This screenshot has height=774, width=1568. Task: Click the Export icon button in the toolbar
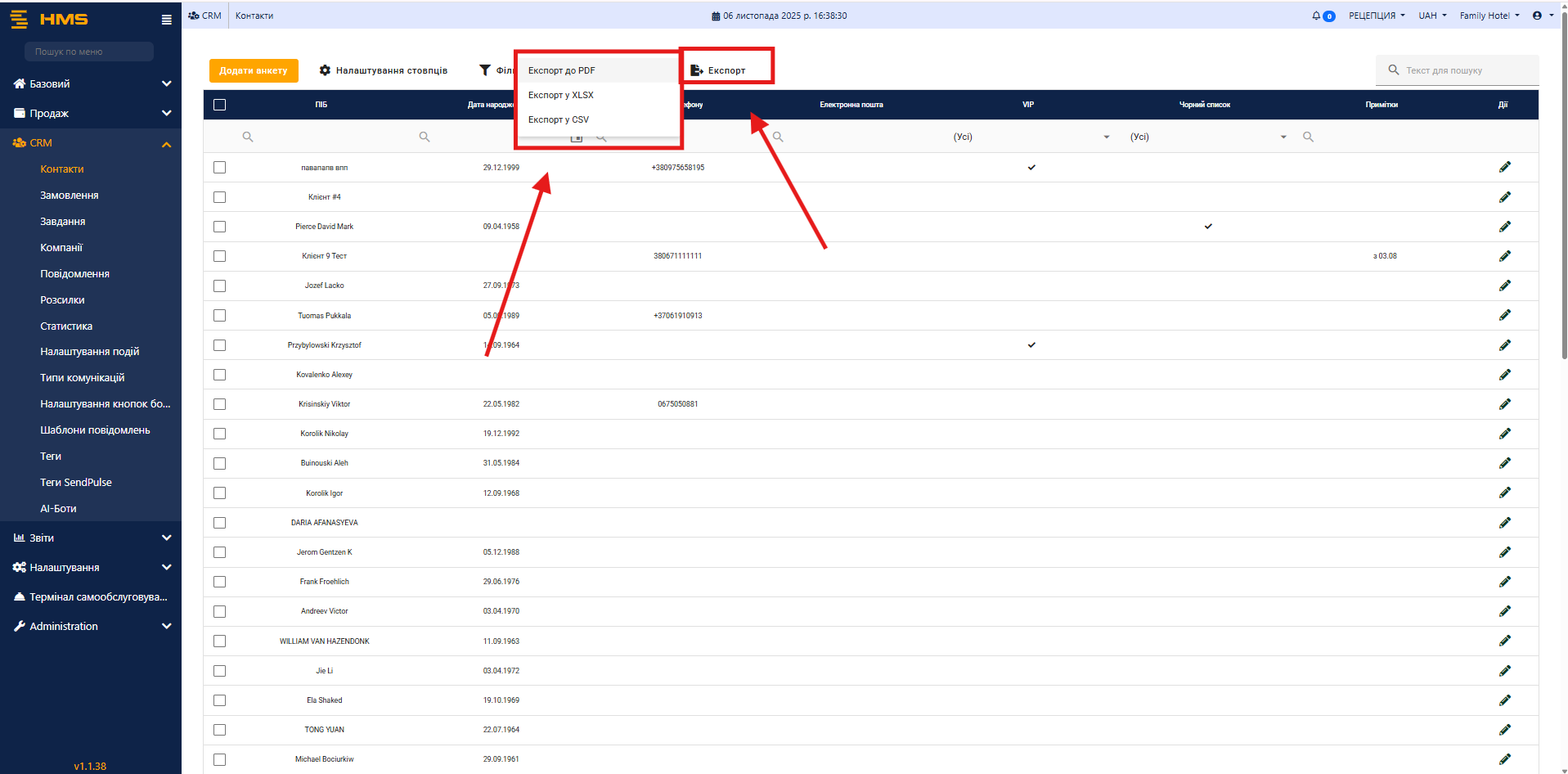coord(697,70)
